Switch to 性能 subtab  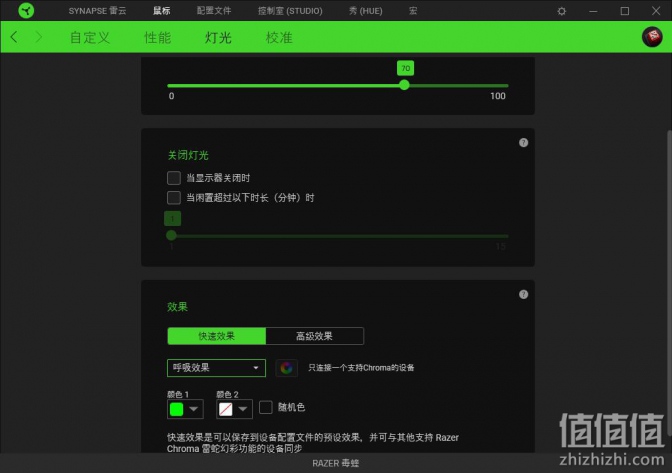(x=158, y=37)
